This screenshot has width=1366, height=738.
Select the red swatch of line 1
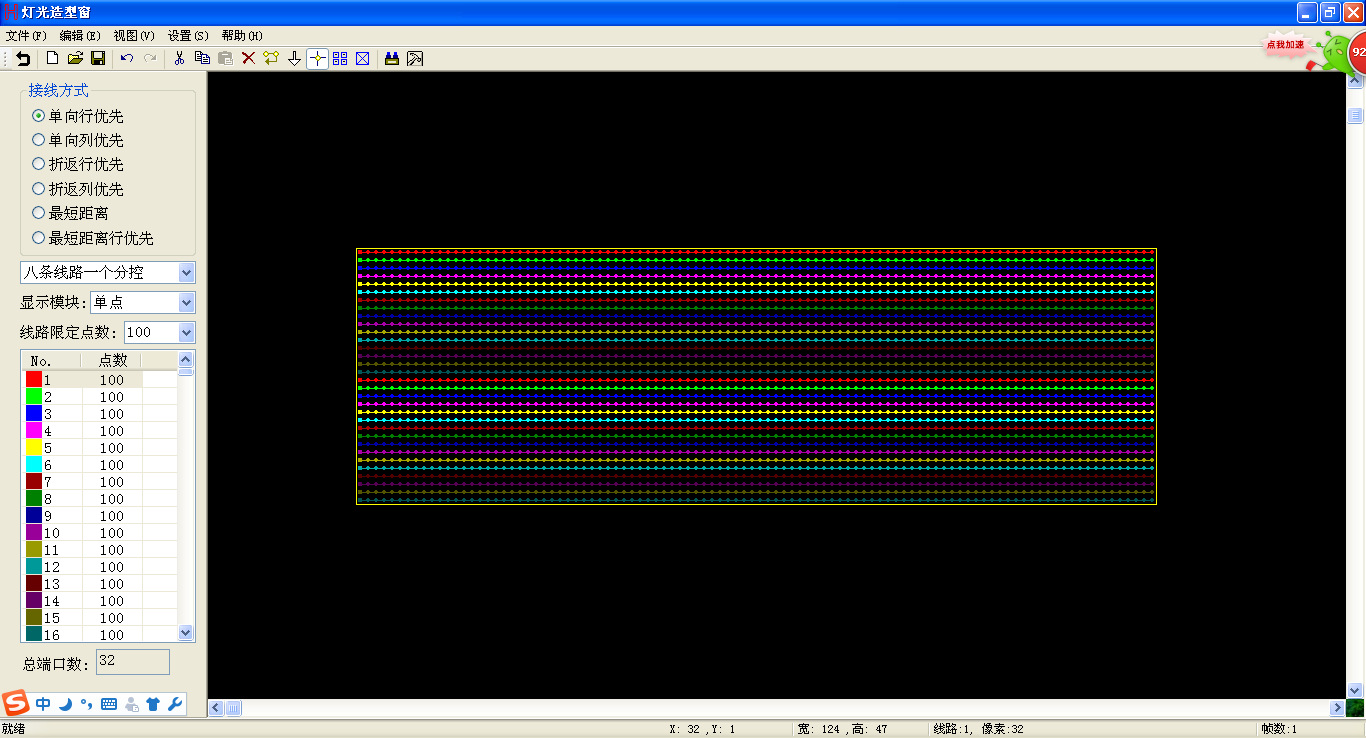34,380
